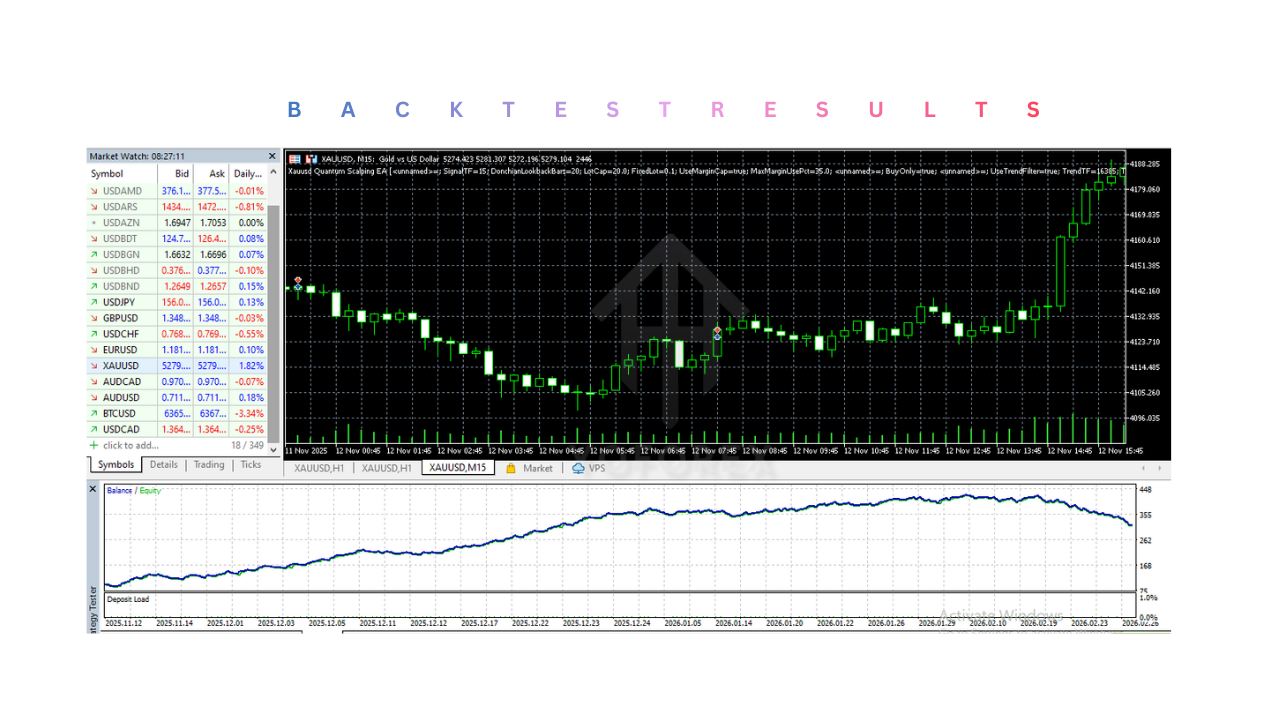The height and width of the screenshot is (720, 1280).
Task: Switch to the Trading tab
Action: pyautogui.click(x=210, y=464)
